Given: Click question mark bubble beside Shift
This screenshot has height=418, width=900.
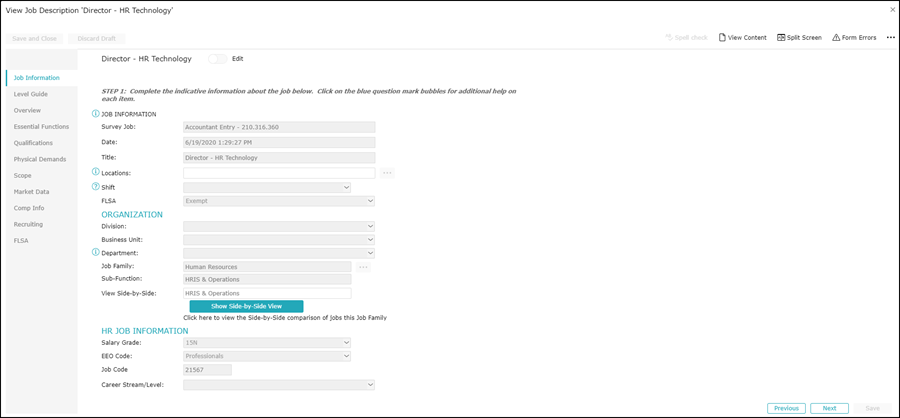Looking at the screenshot, I should (x=96, y=187).
